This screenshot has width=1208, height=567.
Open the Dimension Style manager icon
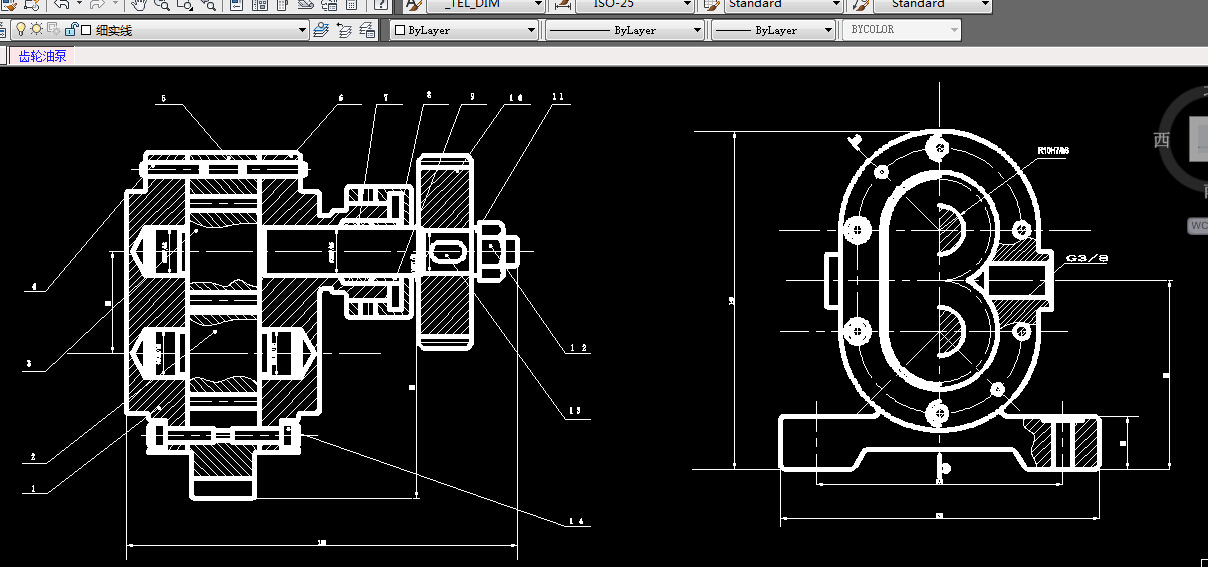[562, 5]
